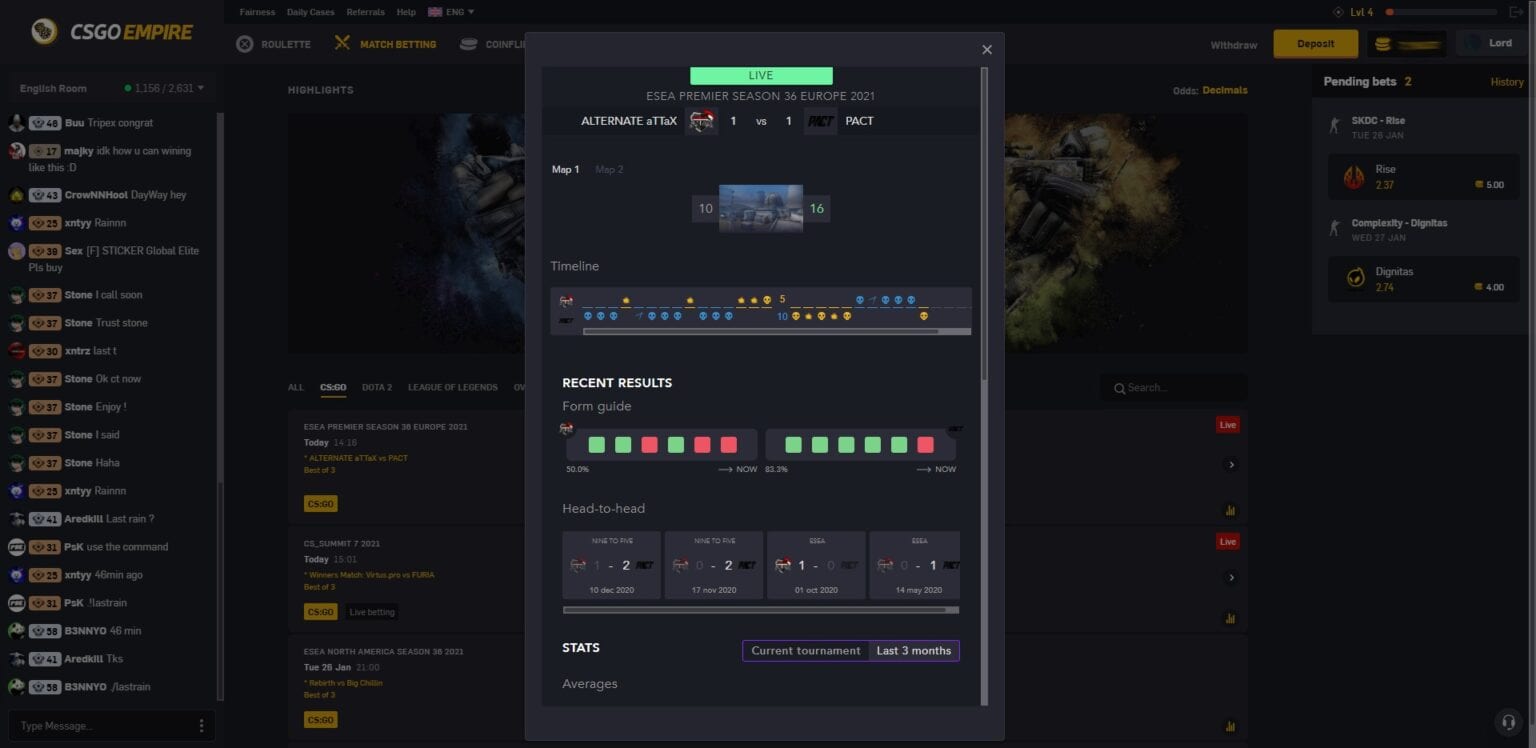Screen dimensions: 1536x748
Task: Click the head-to-head horizontal scrollbar
Action: (760, 609)
